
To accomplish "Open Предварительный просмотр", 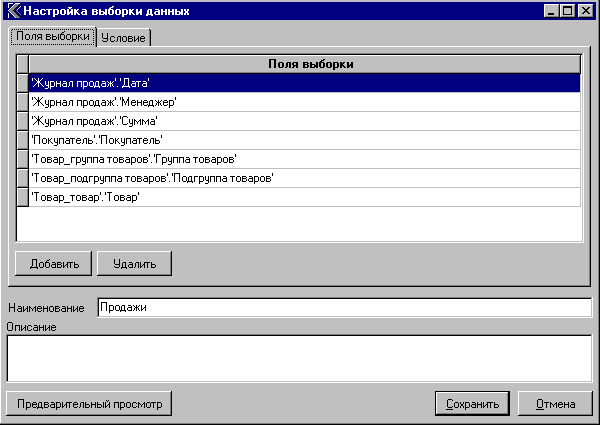I will 89,404.
